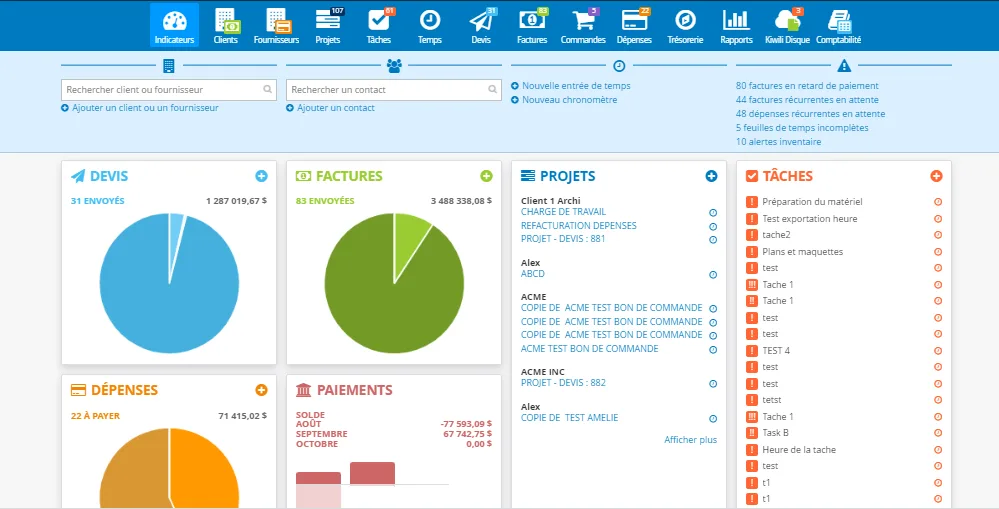Click the 83 ENVOYÉES factures label
The height and width of the screenshot is (509, 999).
[324, 201]
